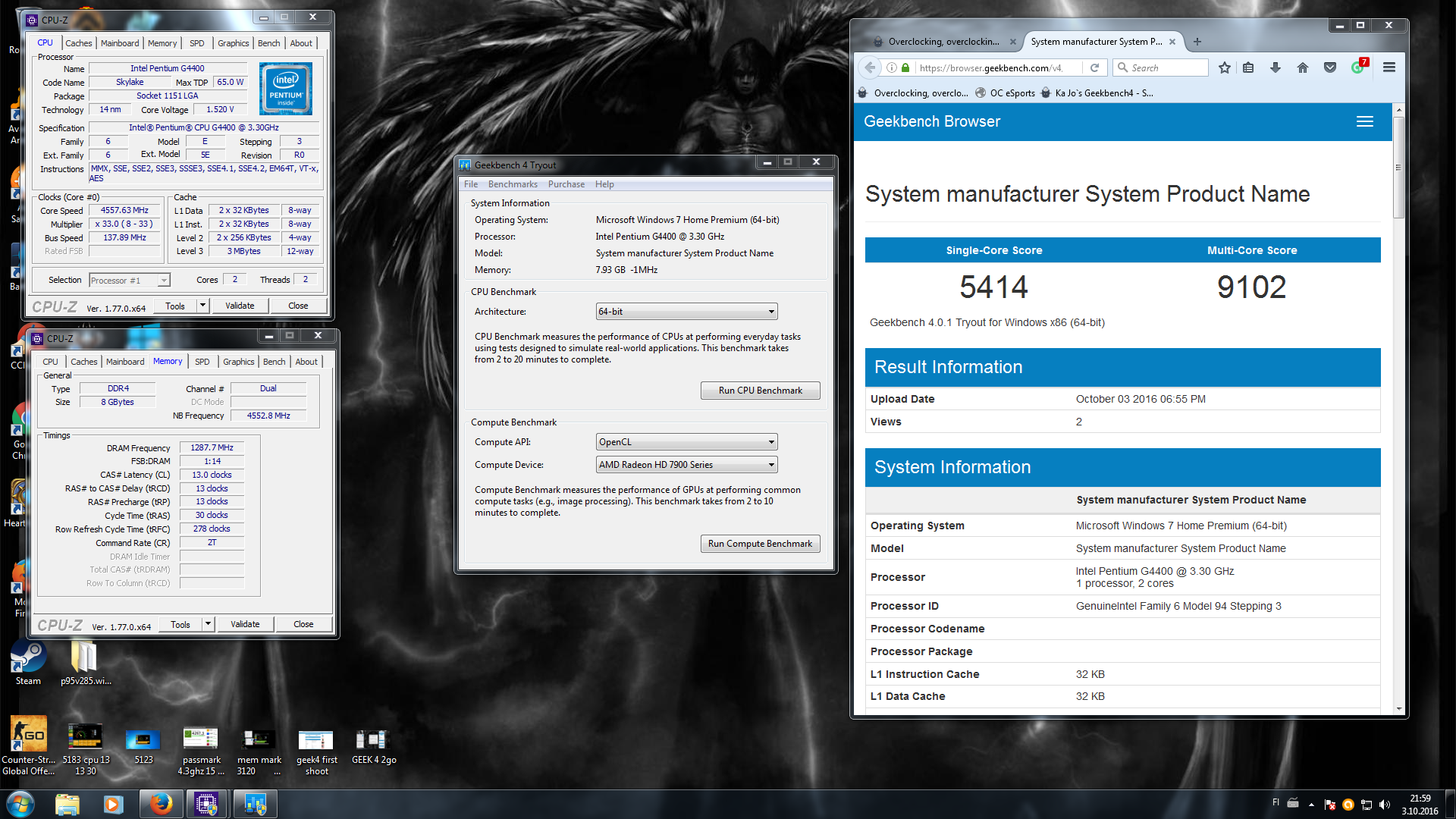Click Close button in lower CPU-Z window
The width and height of the screenshot is (1456, 819).
[x=303, y=624]
